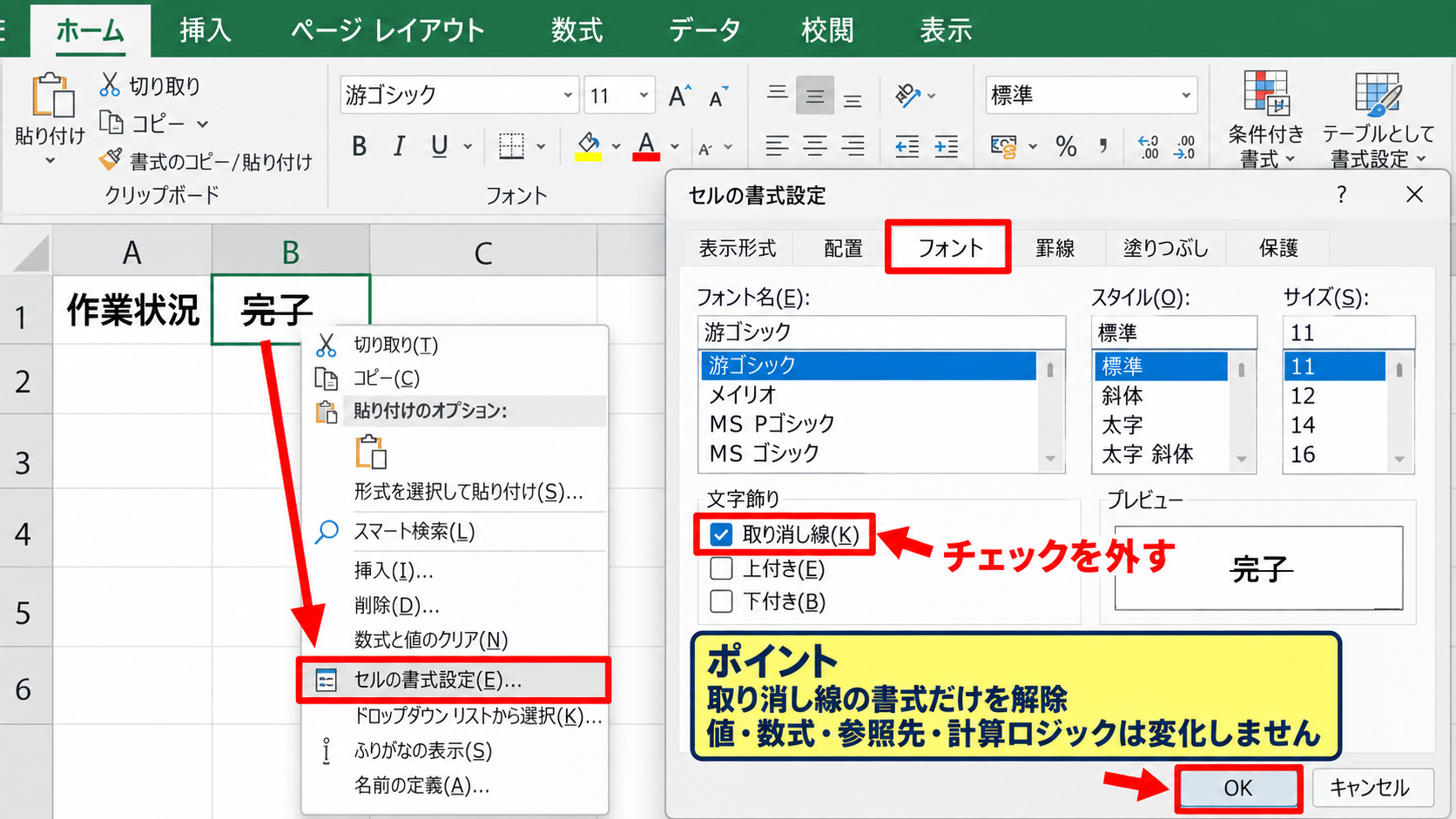Open the 罫線 tab in dialog
1456x819 pixels.
coord(1055,248)
